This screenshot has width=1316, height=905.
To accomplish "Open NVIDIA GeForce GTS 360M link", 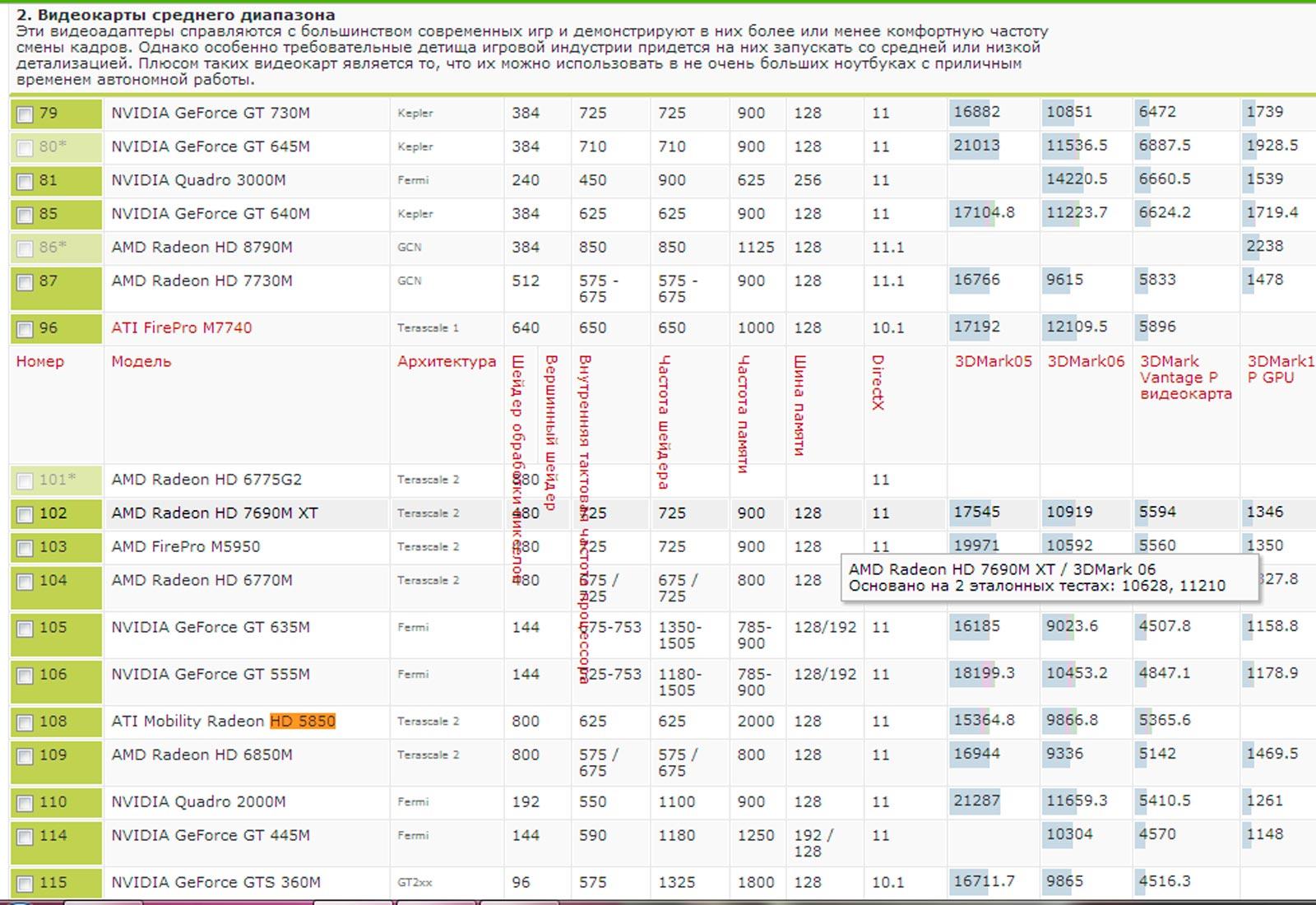I will [215, 883].
